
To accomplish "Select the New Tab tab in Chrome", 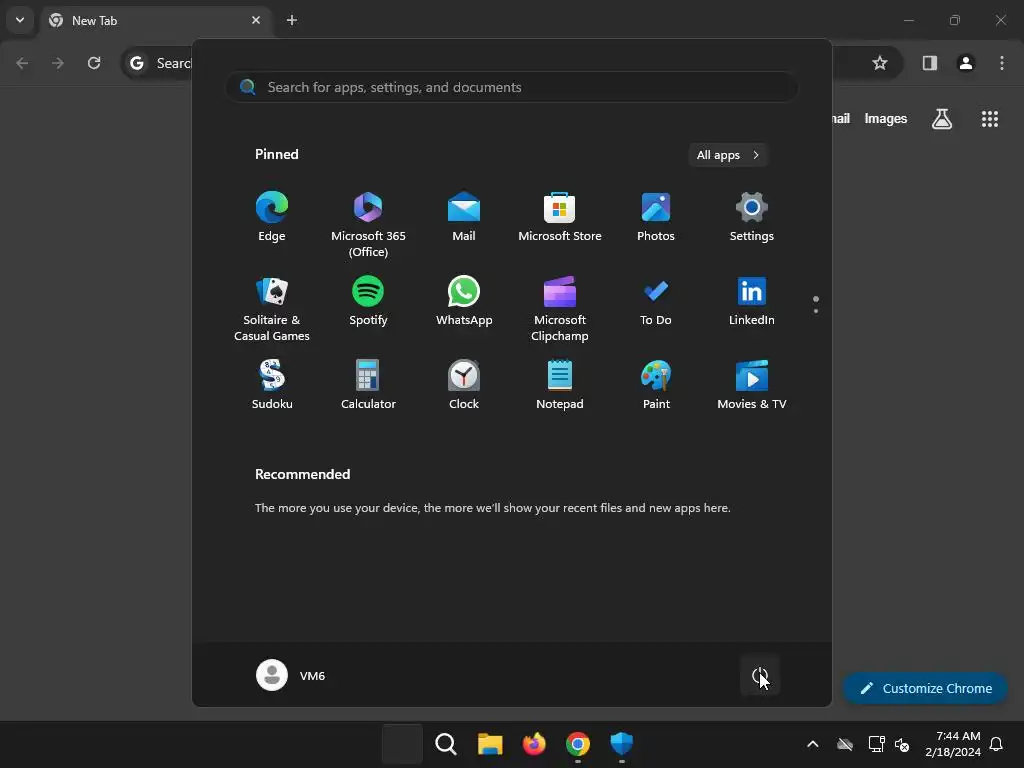I will pyautogui.click(x=153, y=20).
